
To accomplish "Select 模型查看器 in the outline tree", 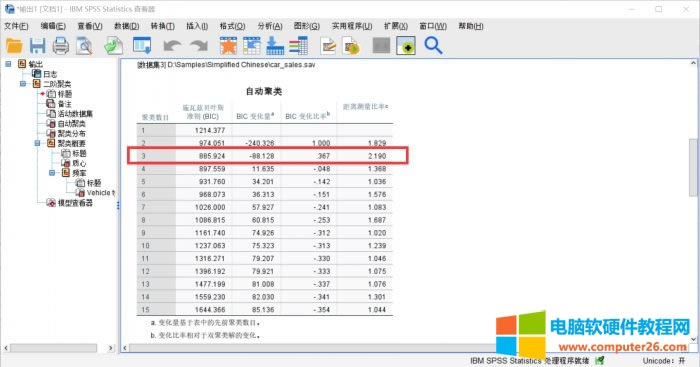I will point(75,203).
